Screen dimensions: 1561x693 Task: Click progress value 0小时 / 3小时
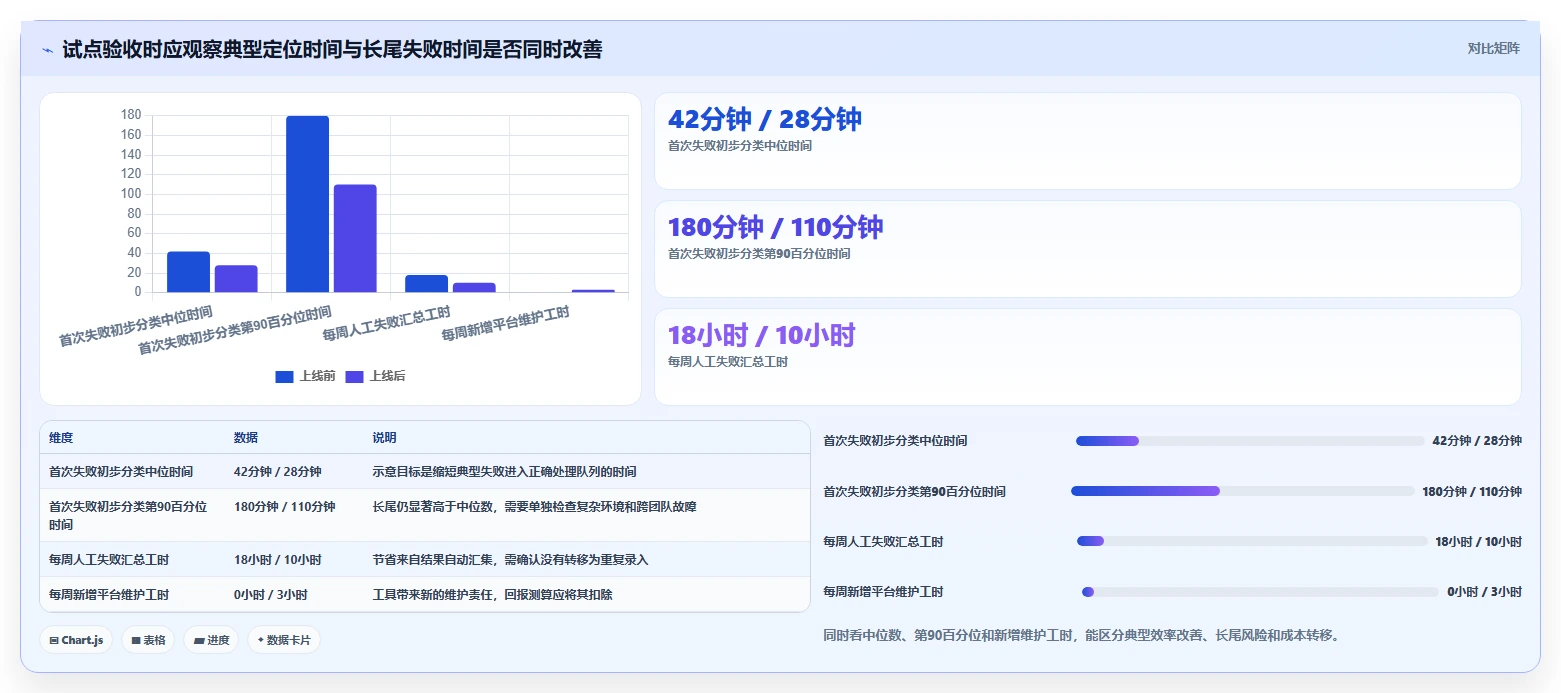[1484, 592]
